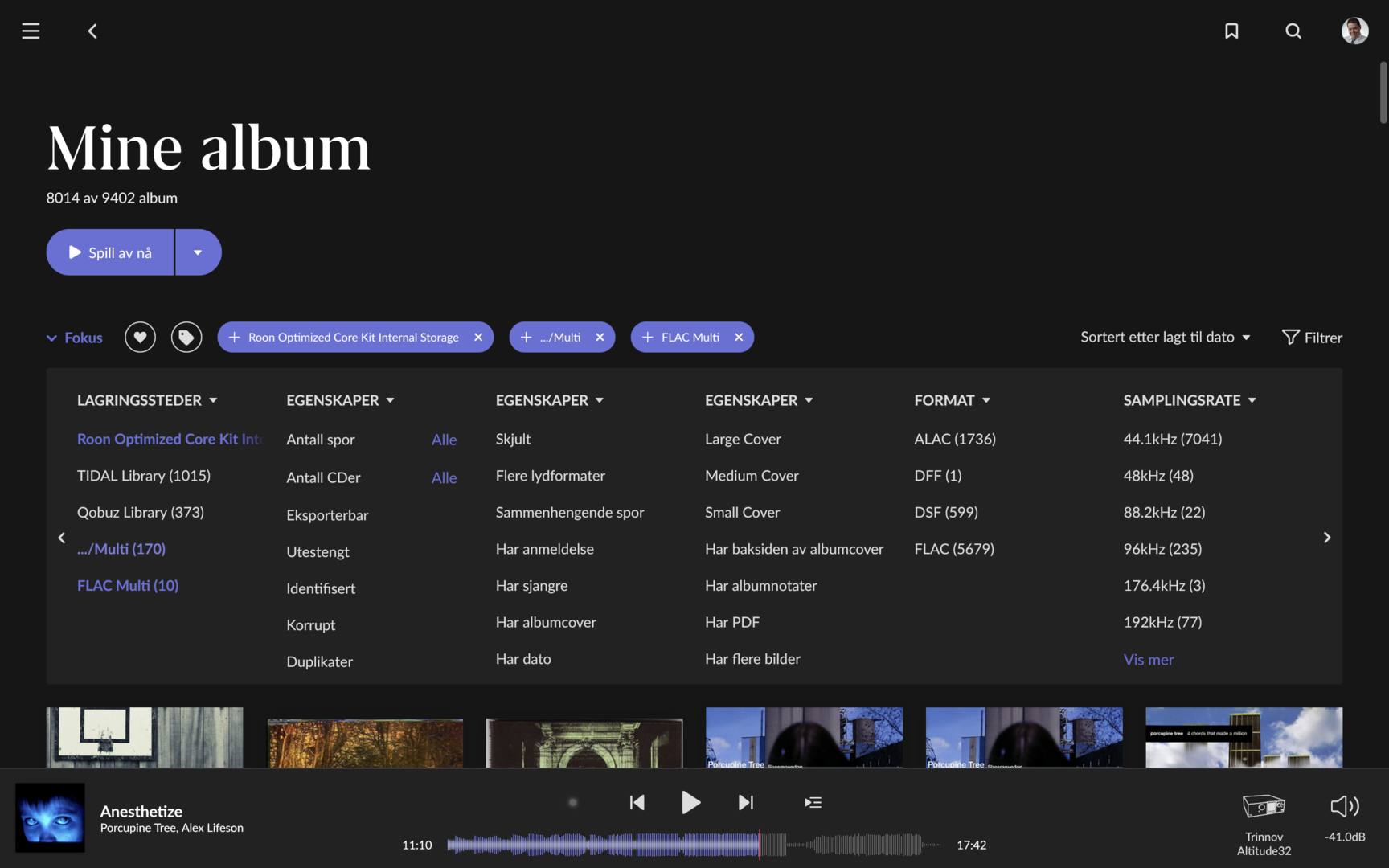Screen dimensions: 1389x868
Task: Open volume control speaker icon
Action: [1344, 805]
